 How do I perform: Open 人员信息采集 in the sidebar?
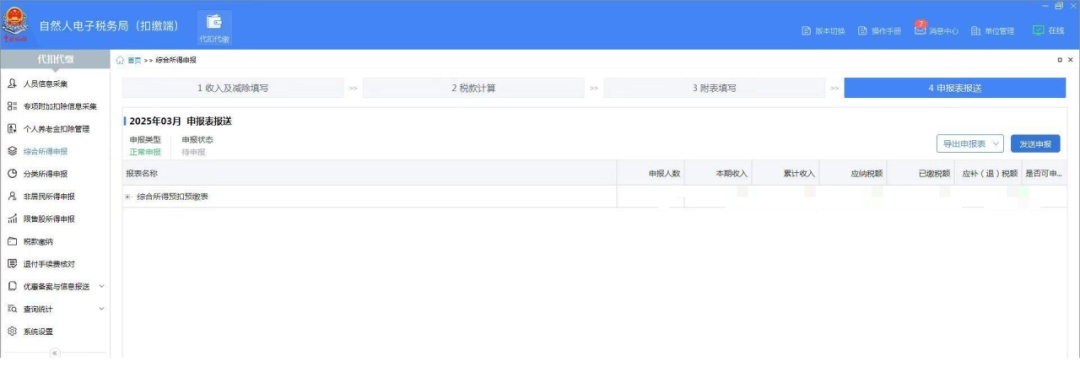45,84
